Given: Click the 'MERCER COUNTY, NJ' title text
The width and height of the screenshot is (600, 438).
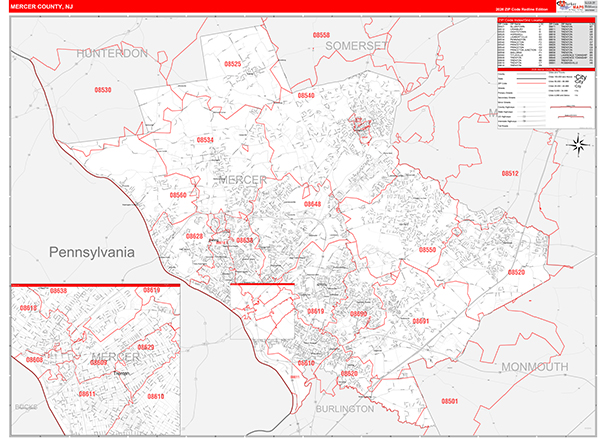Looking at the screenshot, I should (x=42, y=7).
